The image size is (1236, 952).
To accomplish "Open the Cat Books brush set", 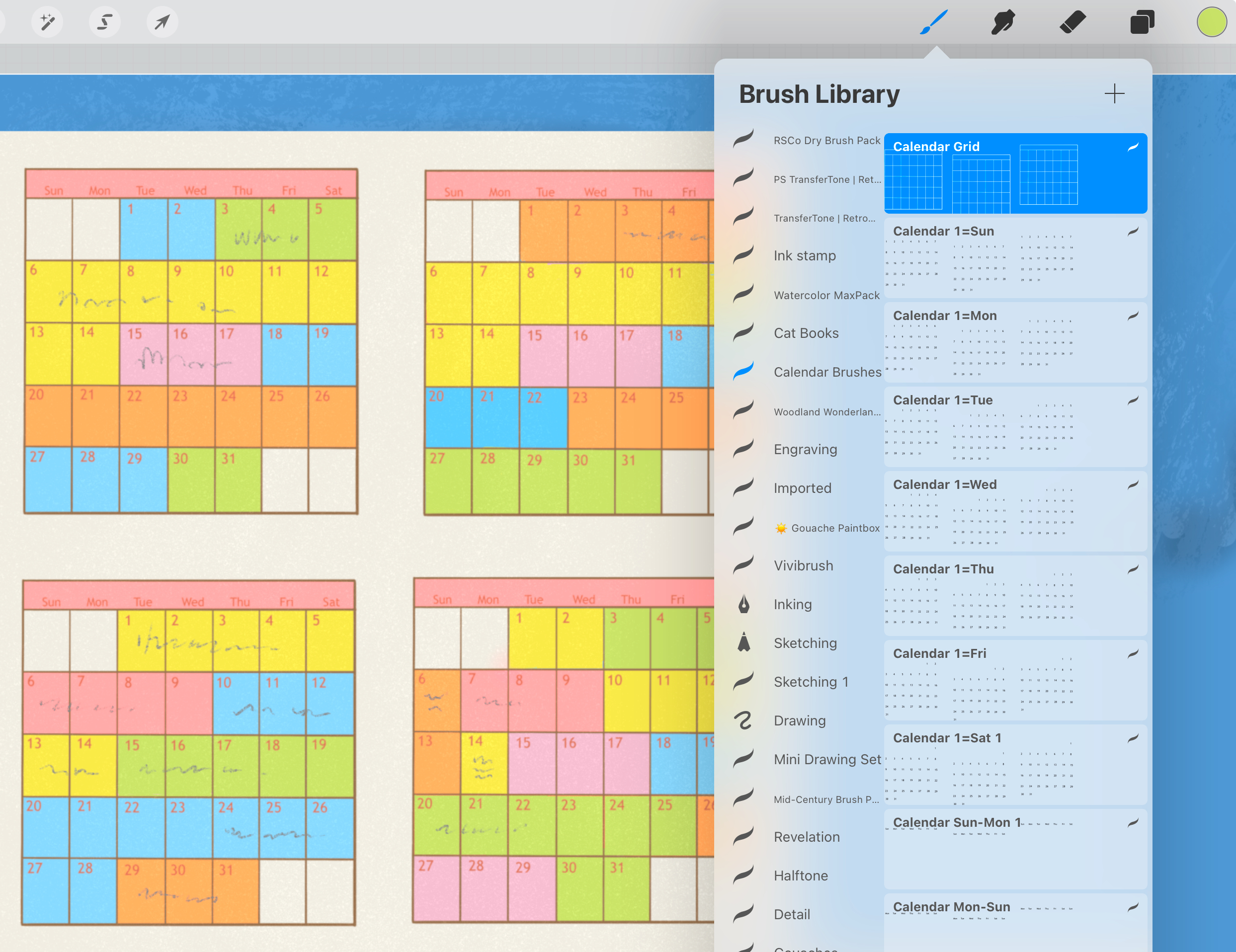I will (806, 333).
